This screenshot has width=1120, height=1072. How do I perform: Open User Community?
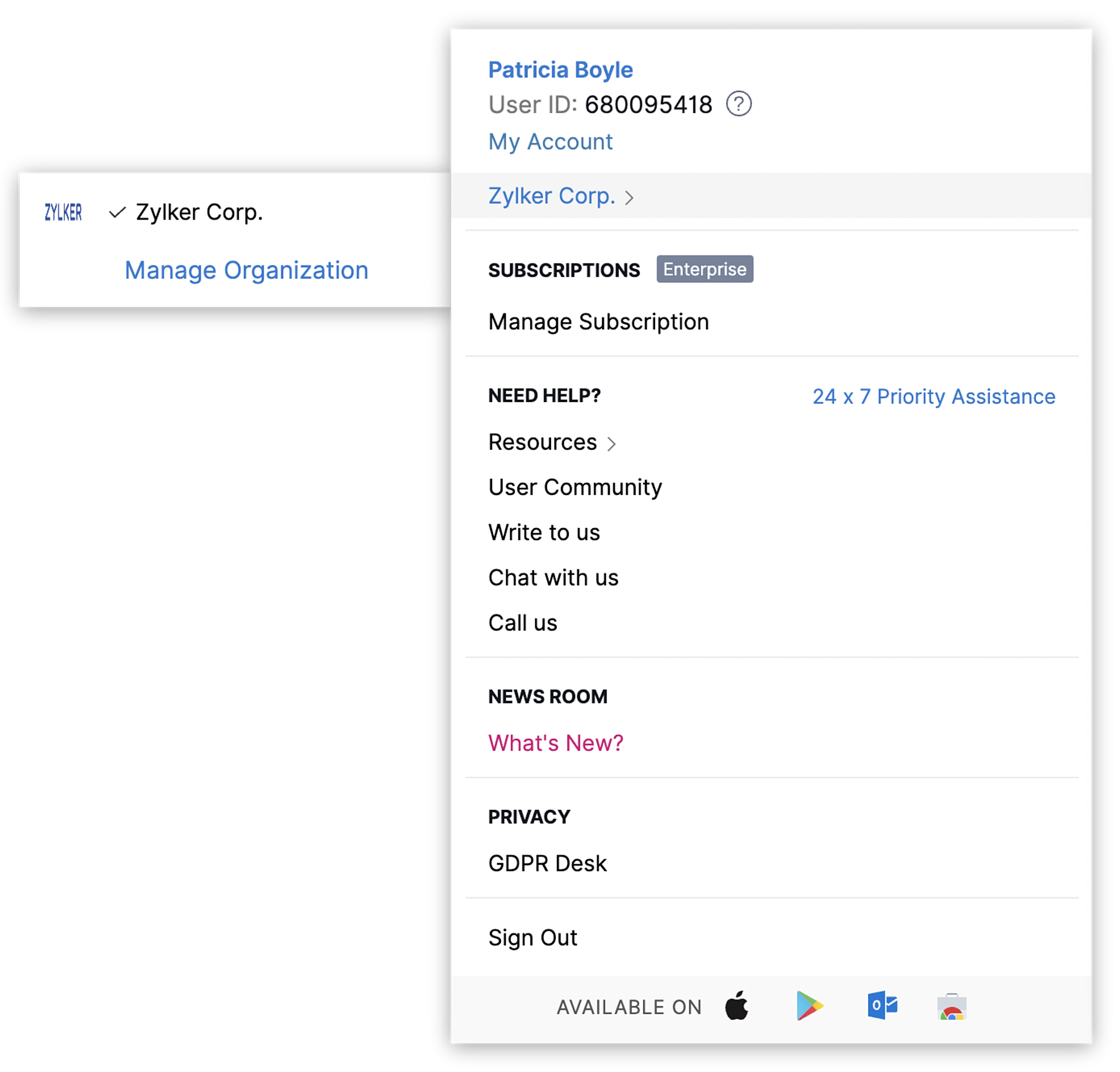[575, 487]
